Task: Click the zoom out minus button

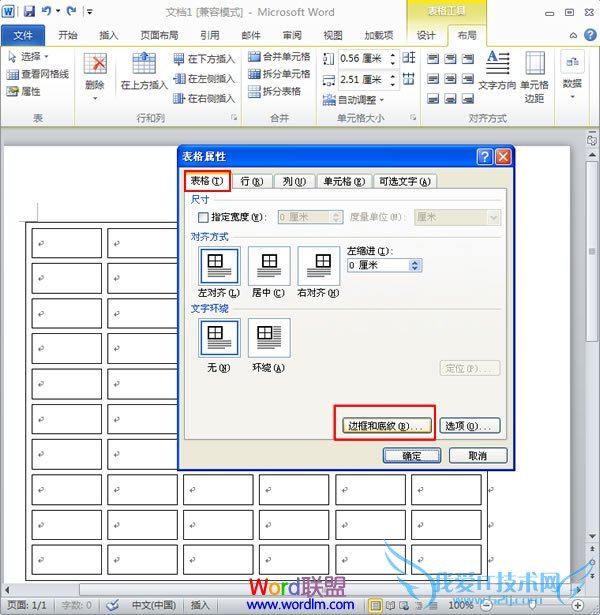Action: pyautogui.click(x=486, y=605)
